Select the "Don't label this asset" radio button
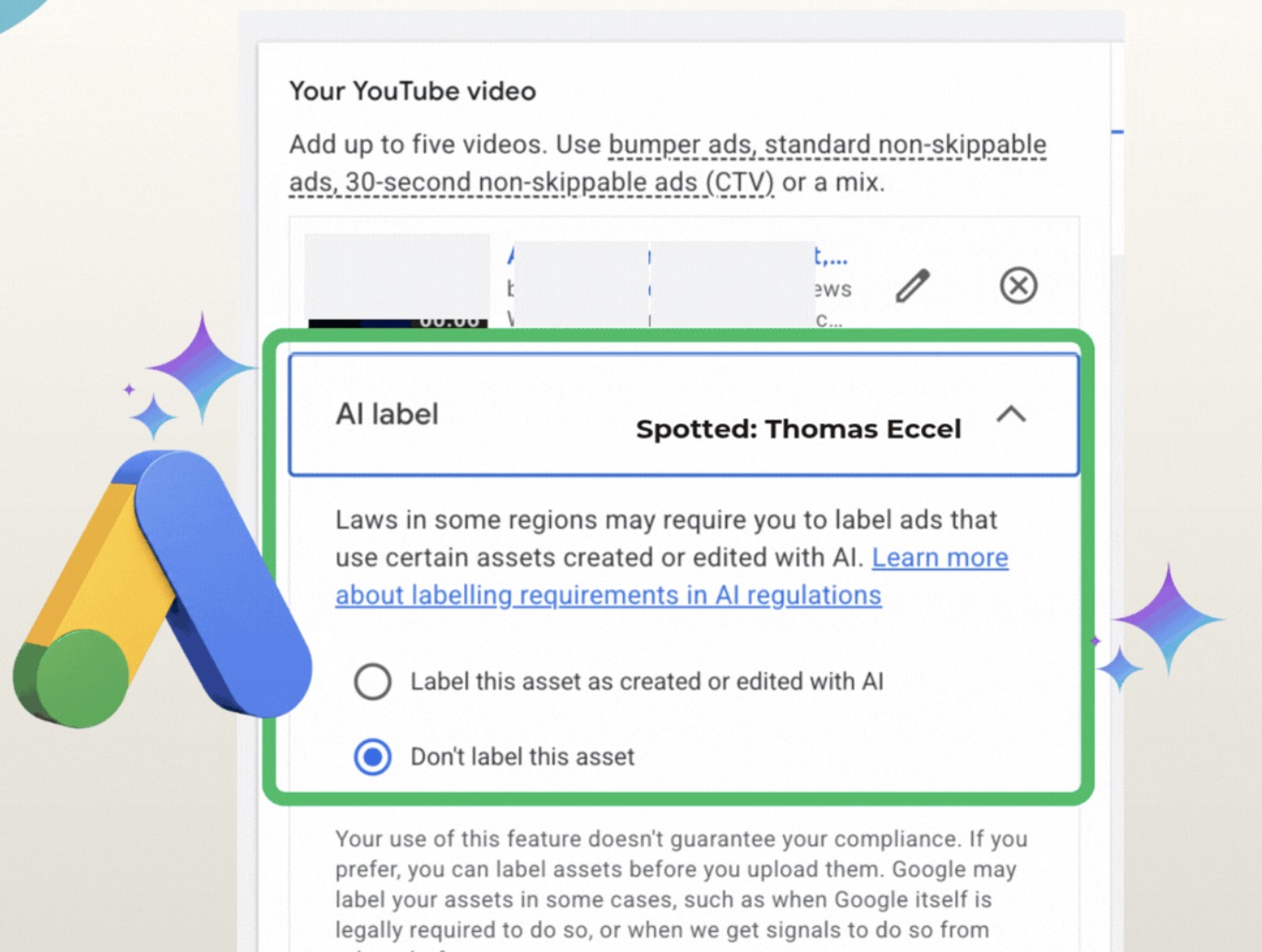1262x952 pixels. tap(373, 757)
